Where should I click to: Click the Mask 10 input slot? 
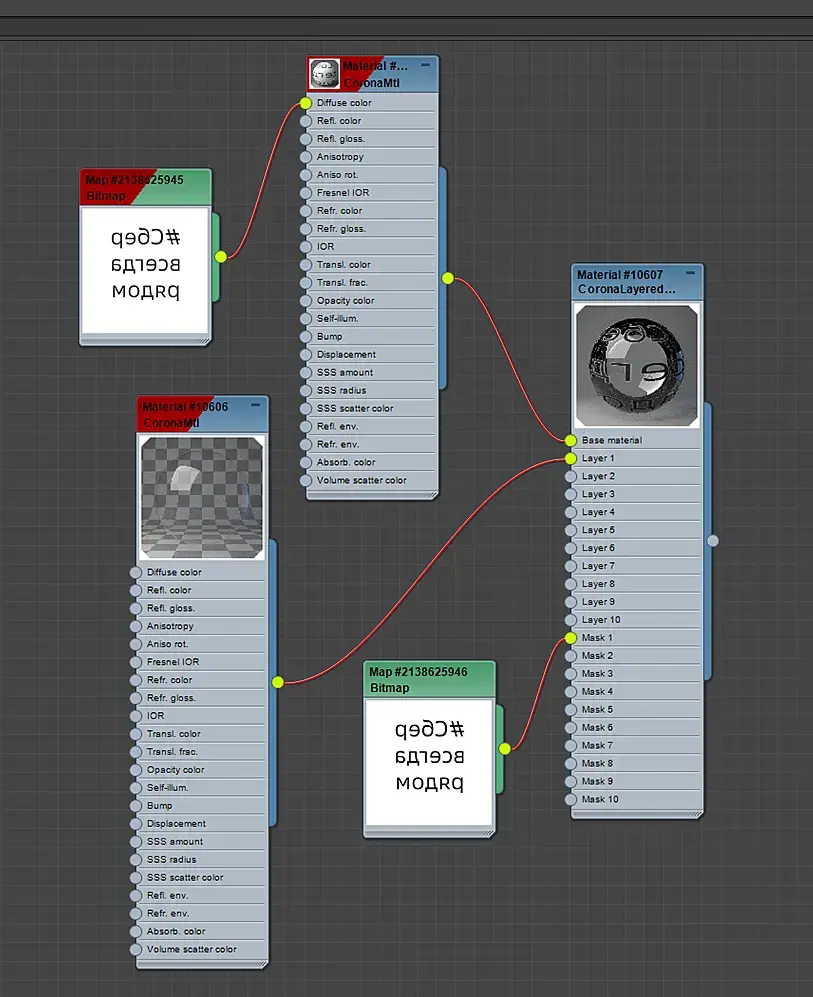click(x=633, y=799)
